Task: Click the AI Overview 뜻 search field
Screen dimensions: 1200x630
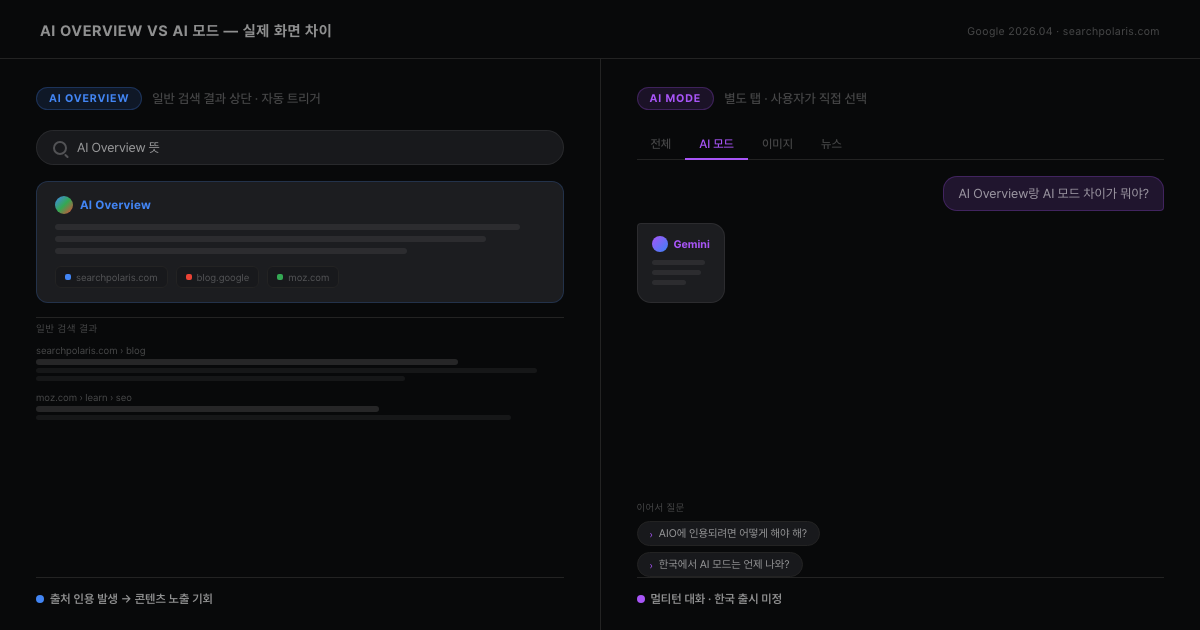Action: point(300,147)
